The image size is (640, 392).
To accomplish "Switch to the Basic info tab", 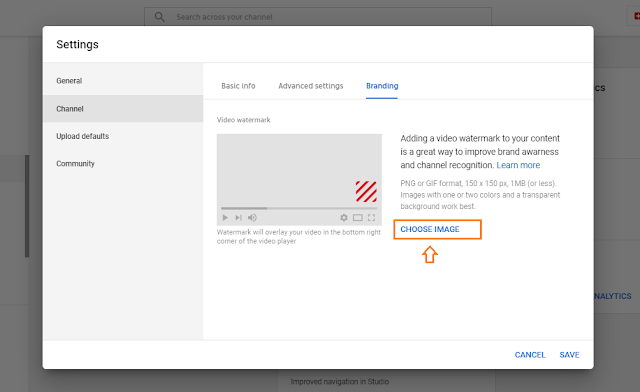I will coord(238,86).
